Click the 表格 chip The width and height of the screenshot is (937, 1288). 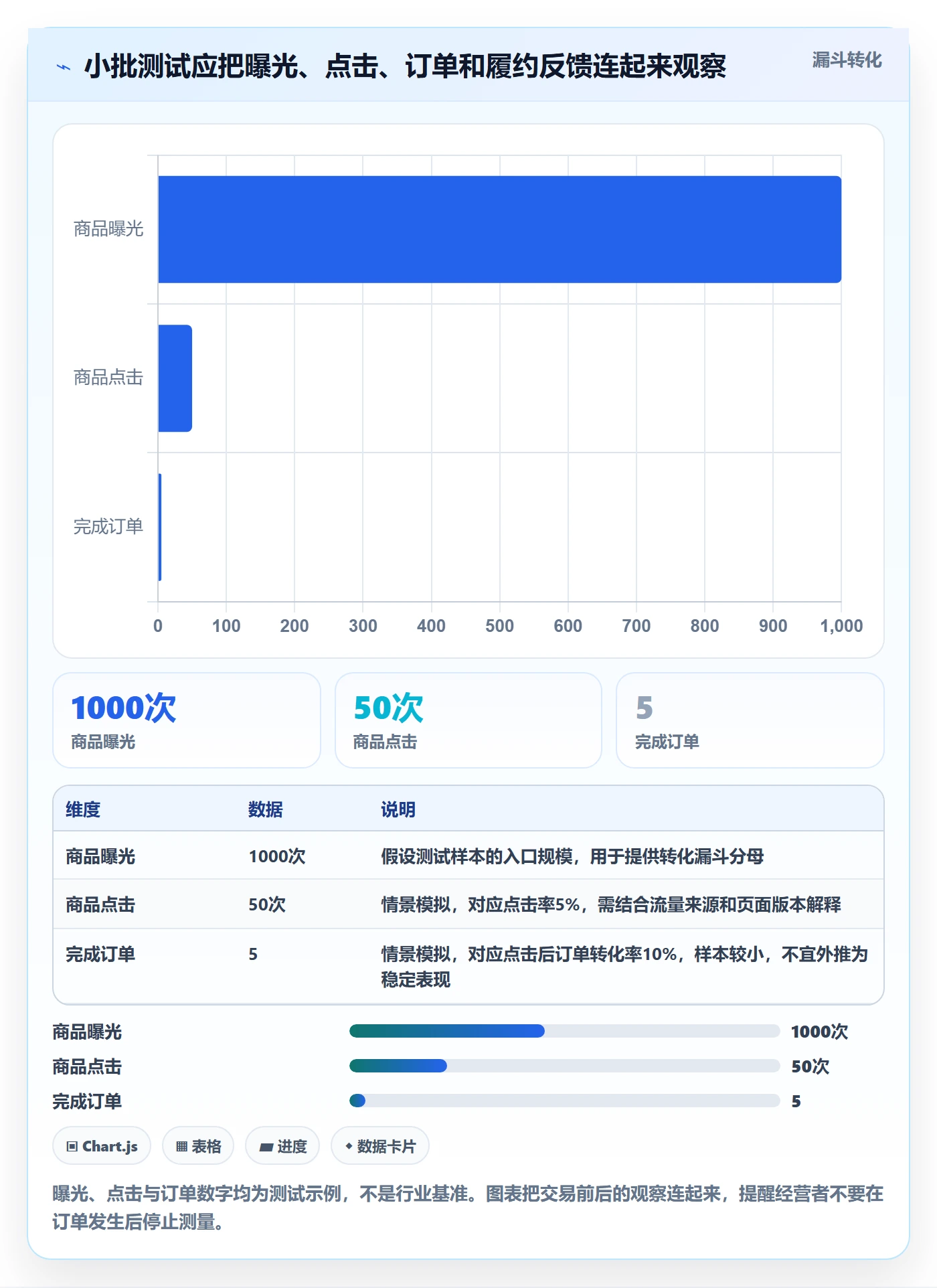pyautogui.click(x=198, y=1146)
